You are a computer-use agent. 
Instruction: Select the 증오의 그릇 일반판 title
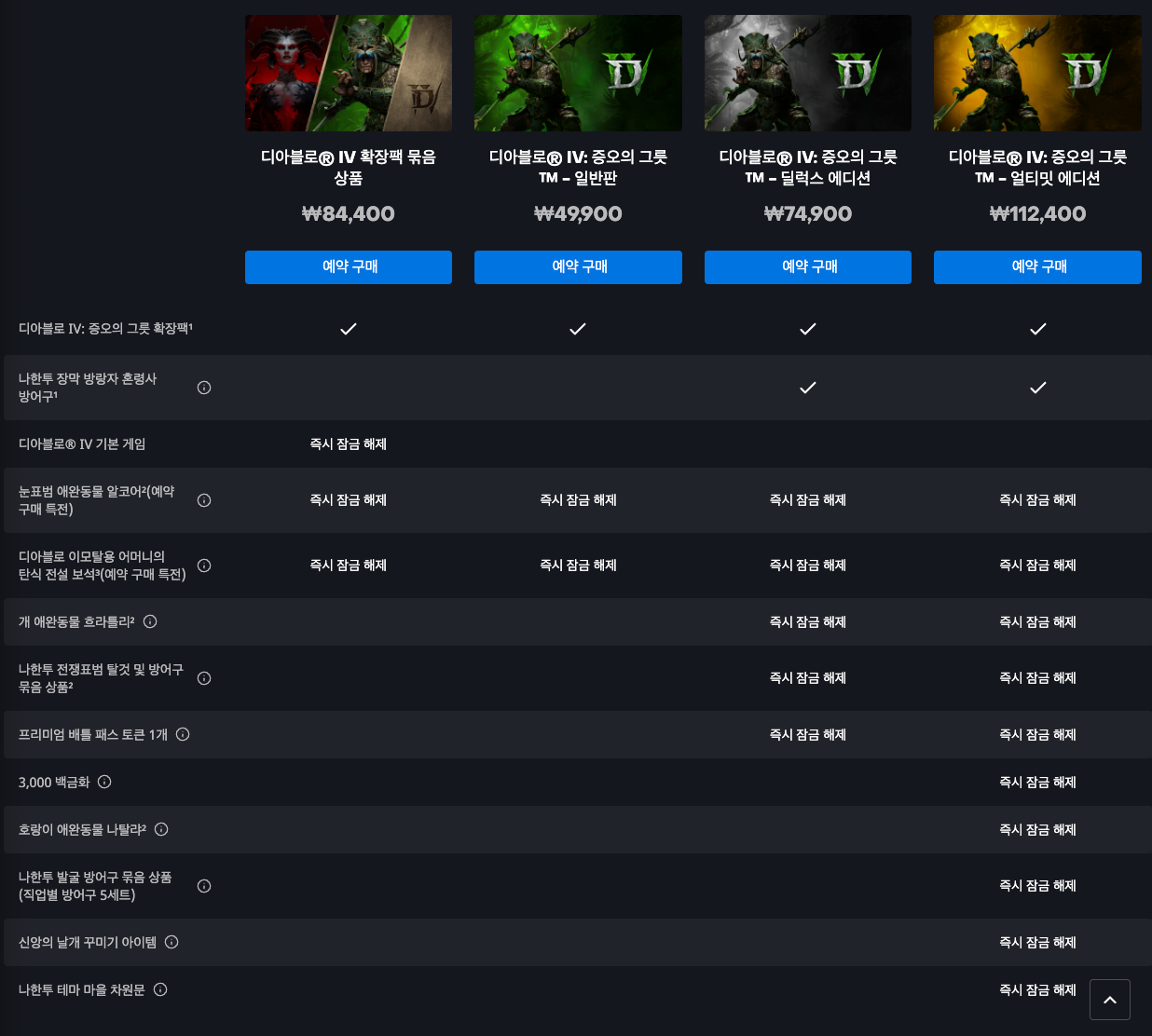pos(578,168)
